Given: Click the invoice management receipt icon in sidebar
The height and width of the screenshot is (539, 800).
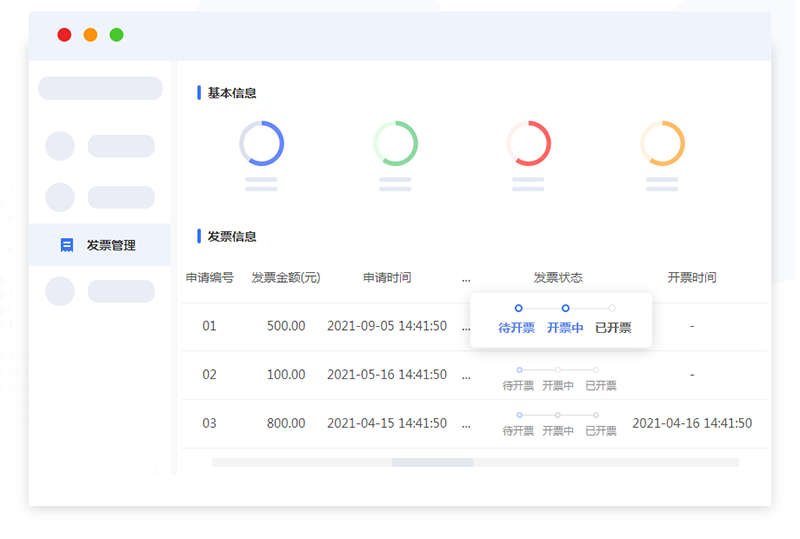Looking at the screenshot, I should pos(67,245).
